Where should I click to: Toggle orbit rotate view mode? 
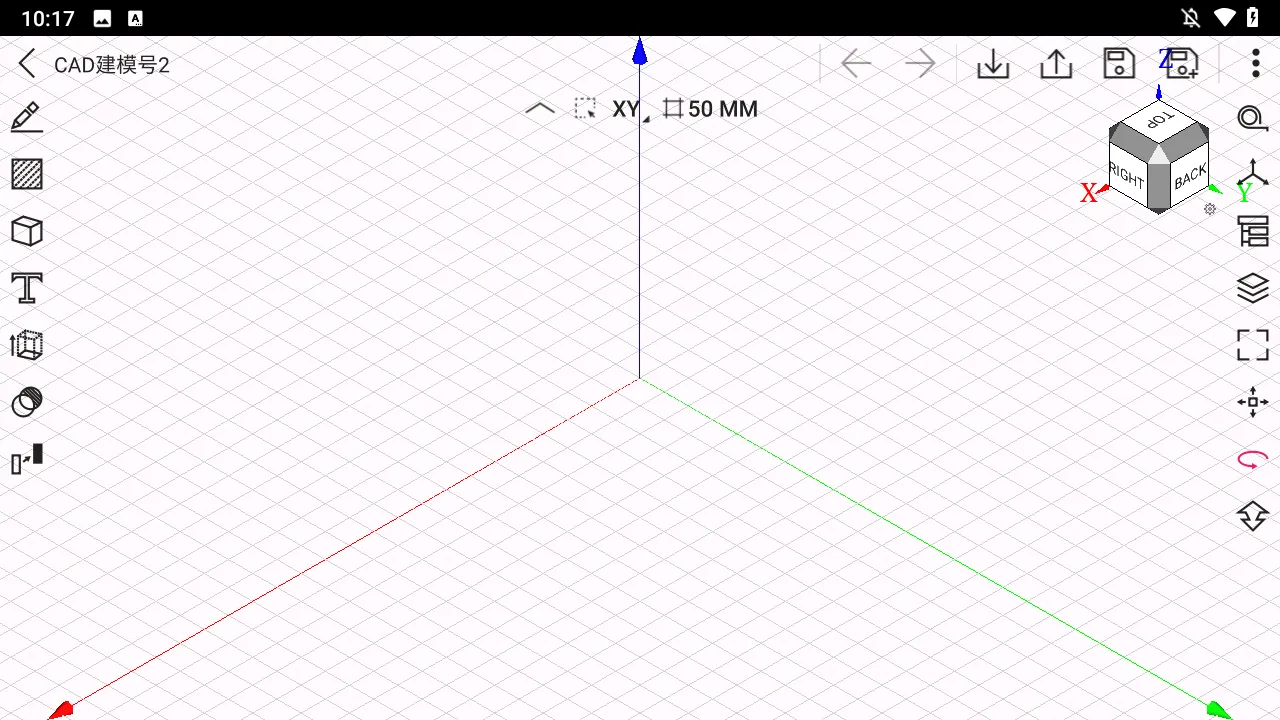1252,460
